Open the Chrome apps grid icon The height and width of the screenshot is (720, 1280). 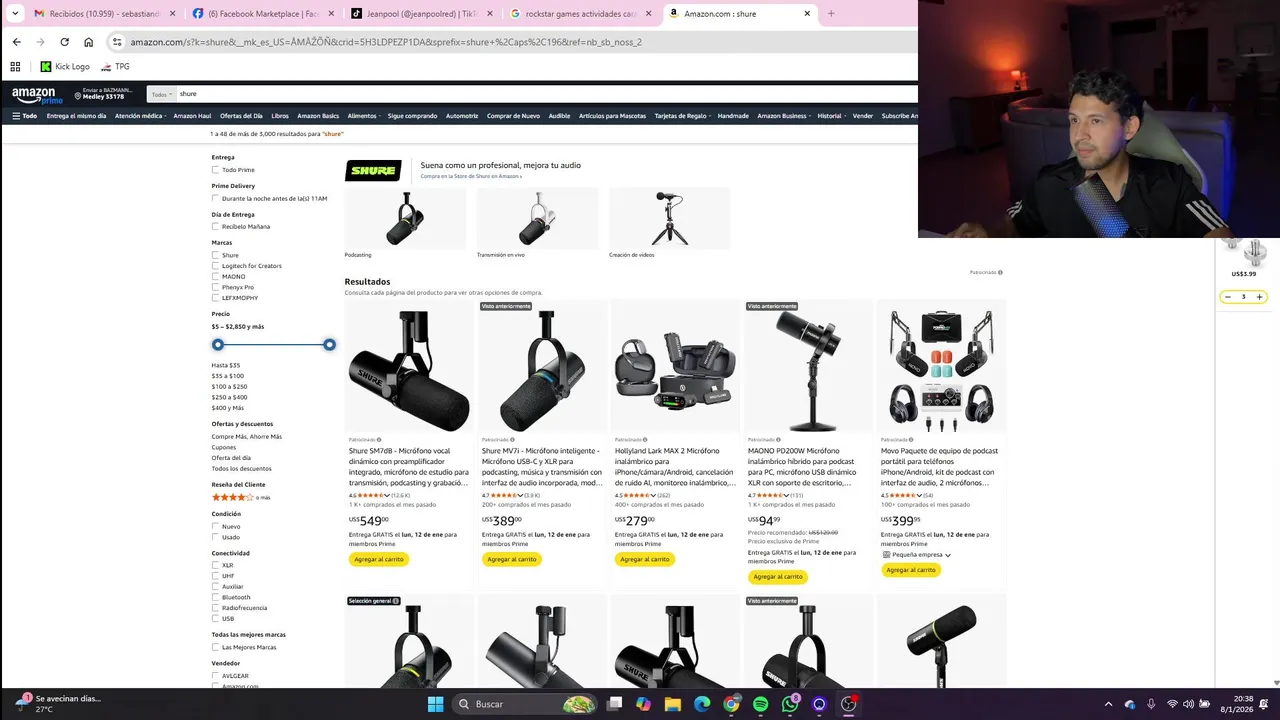(x=15, y=67)
